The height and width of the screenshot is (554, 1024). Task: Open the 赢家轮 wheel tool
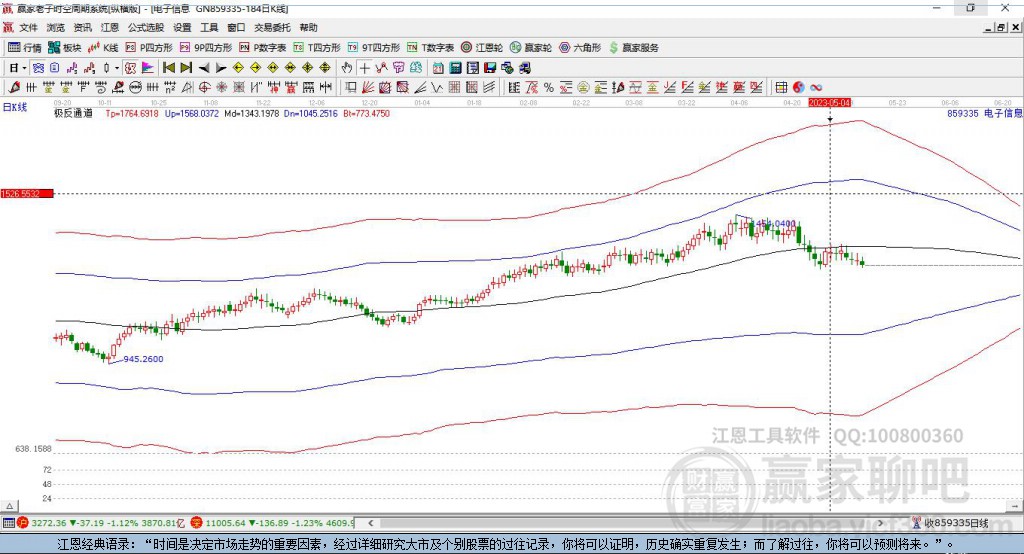click(x=531, y=48)
